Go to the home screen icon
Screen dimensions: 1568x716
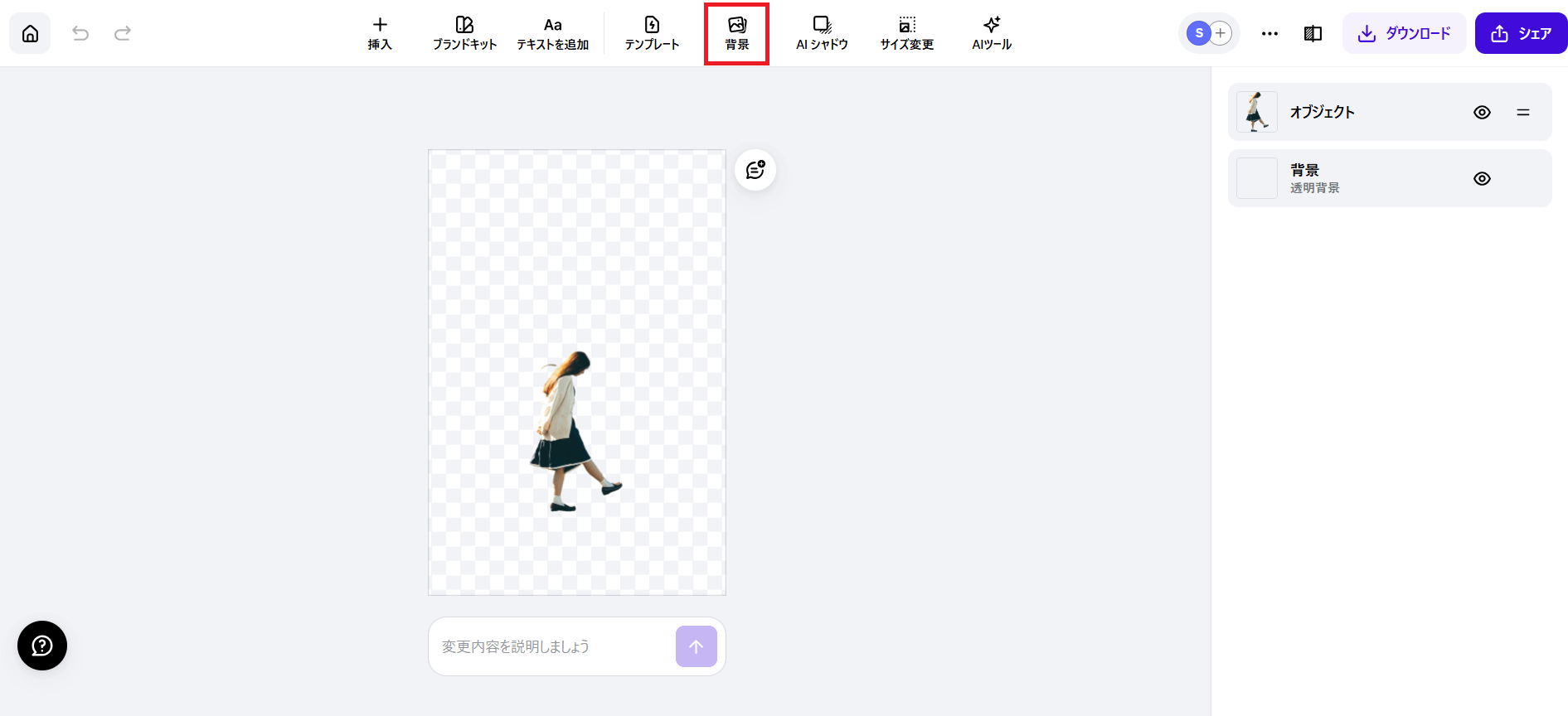pos(30,33)
